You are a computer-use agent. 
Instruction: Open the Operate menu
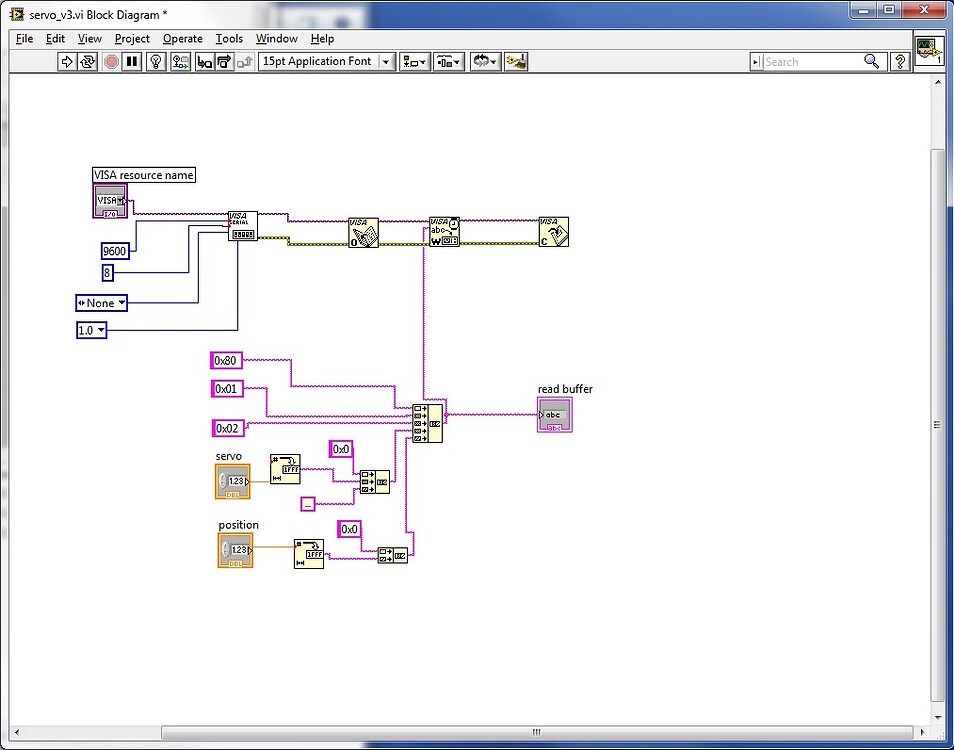coord(182,39)
